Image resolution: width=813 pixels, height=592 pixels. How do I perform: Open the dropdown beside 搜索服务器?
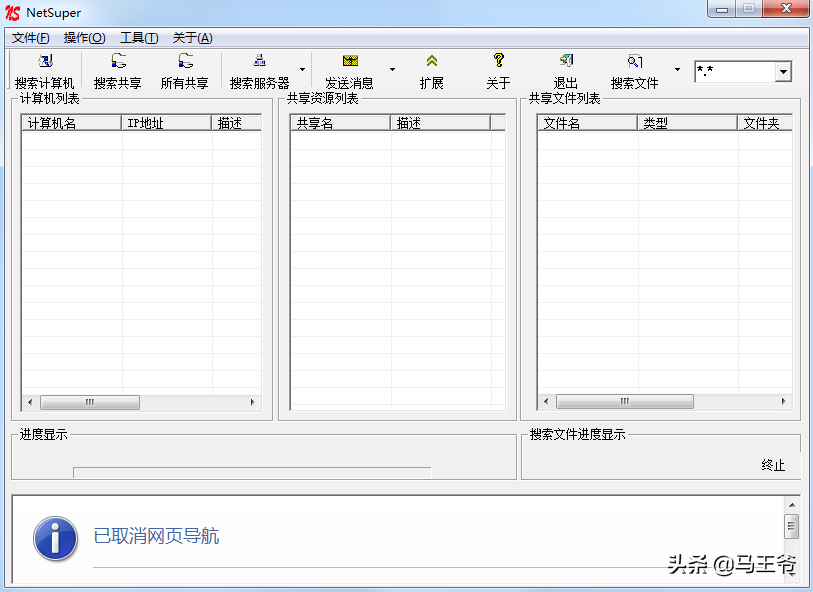tap(302, 70)
